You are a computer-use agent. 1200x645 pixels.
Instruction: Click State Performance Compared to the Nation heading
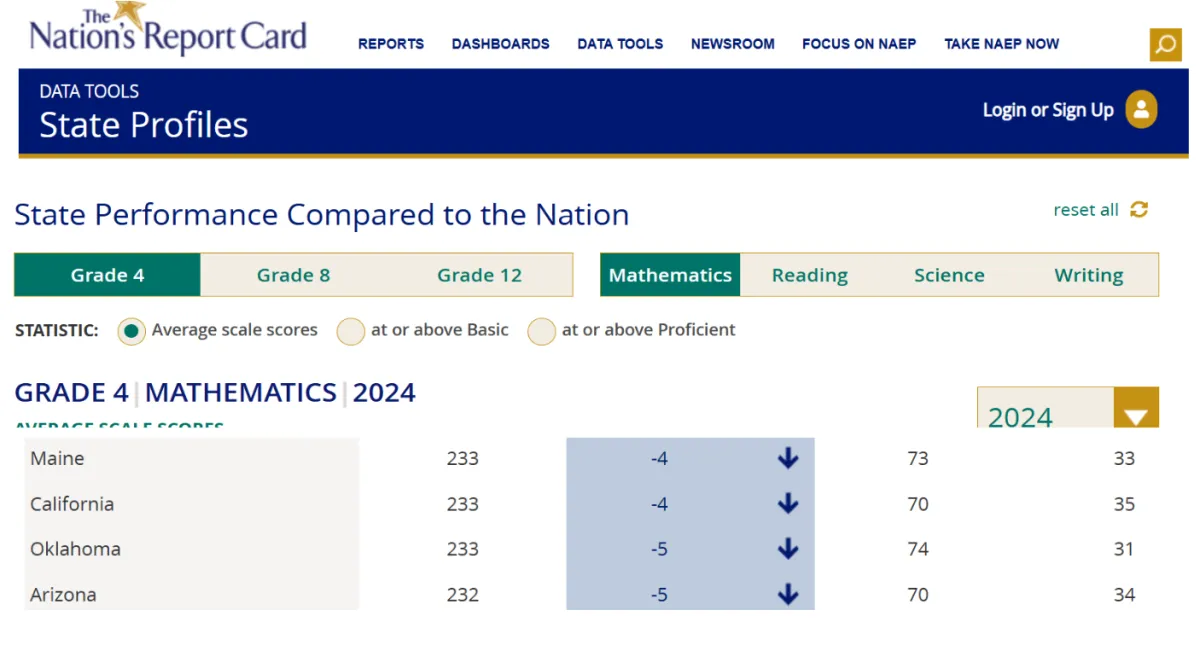(322, 215)
